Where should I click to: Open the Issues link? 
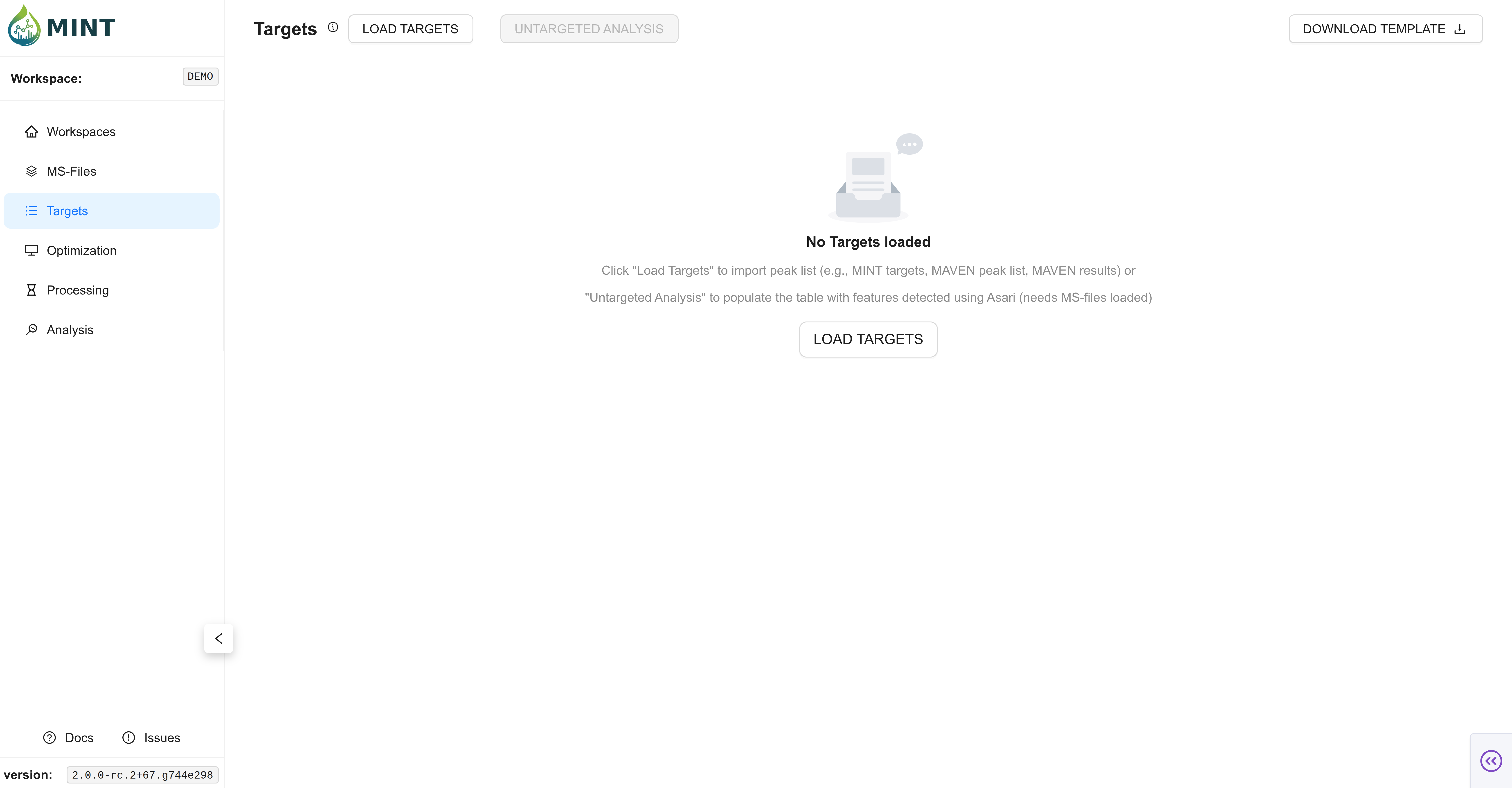(x=151, y=738)
